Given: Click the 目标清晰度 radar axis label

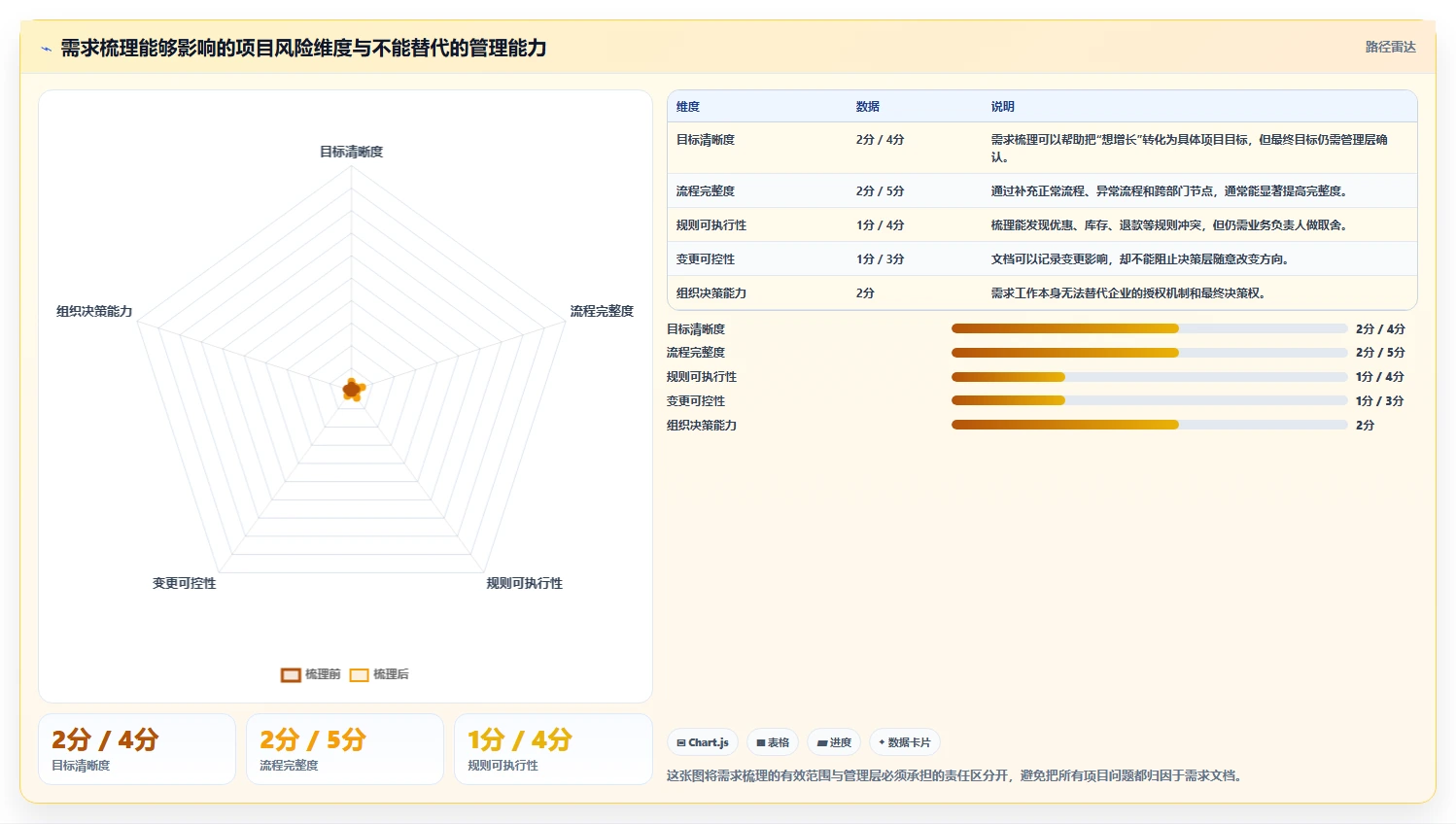Looking at the screenshot, I should click(352, 152).
